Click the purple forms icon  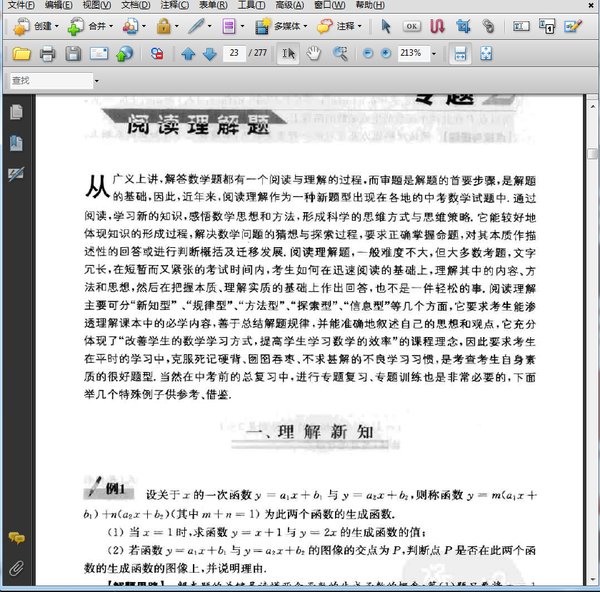tap(229, 26)
